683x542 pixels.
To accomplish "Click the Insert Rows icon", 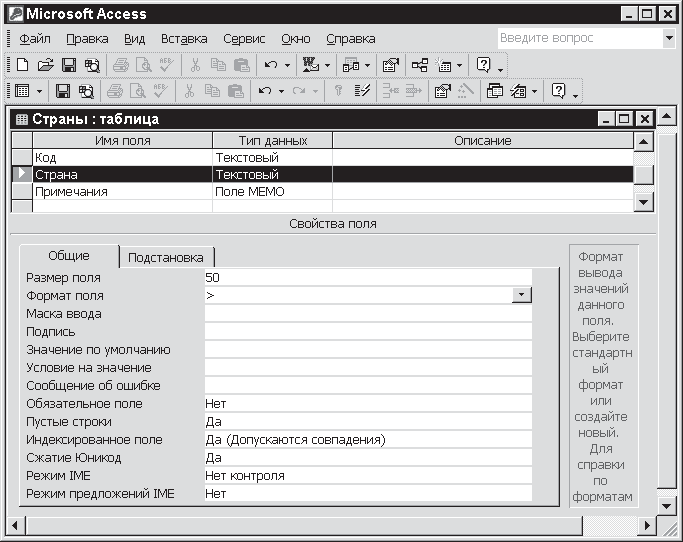I will tap(391, 91).
